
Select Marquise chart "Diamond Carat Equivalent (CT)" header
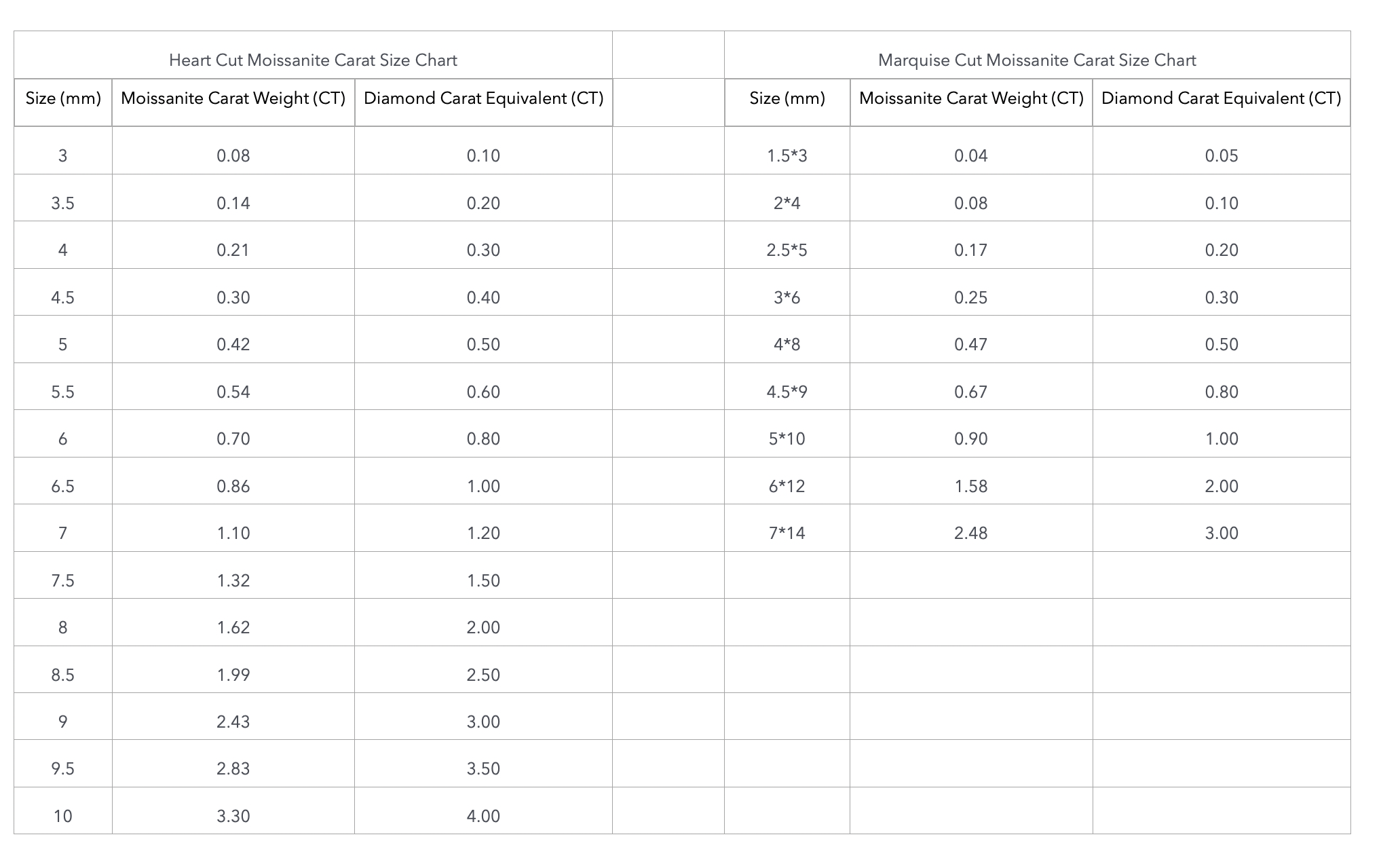click(1221, 98)
